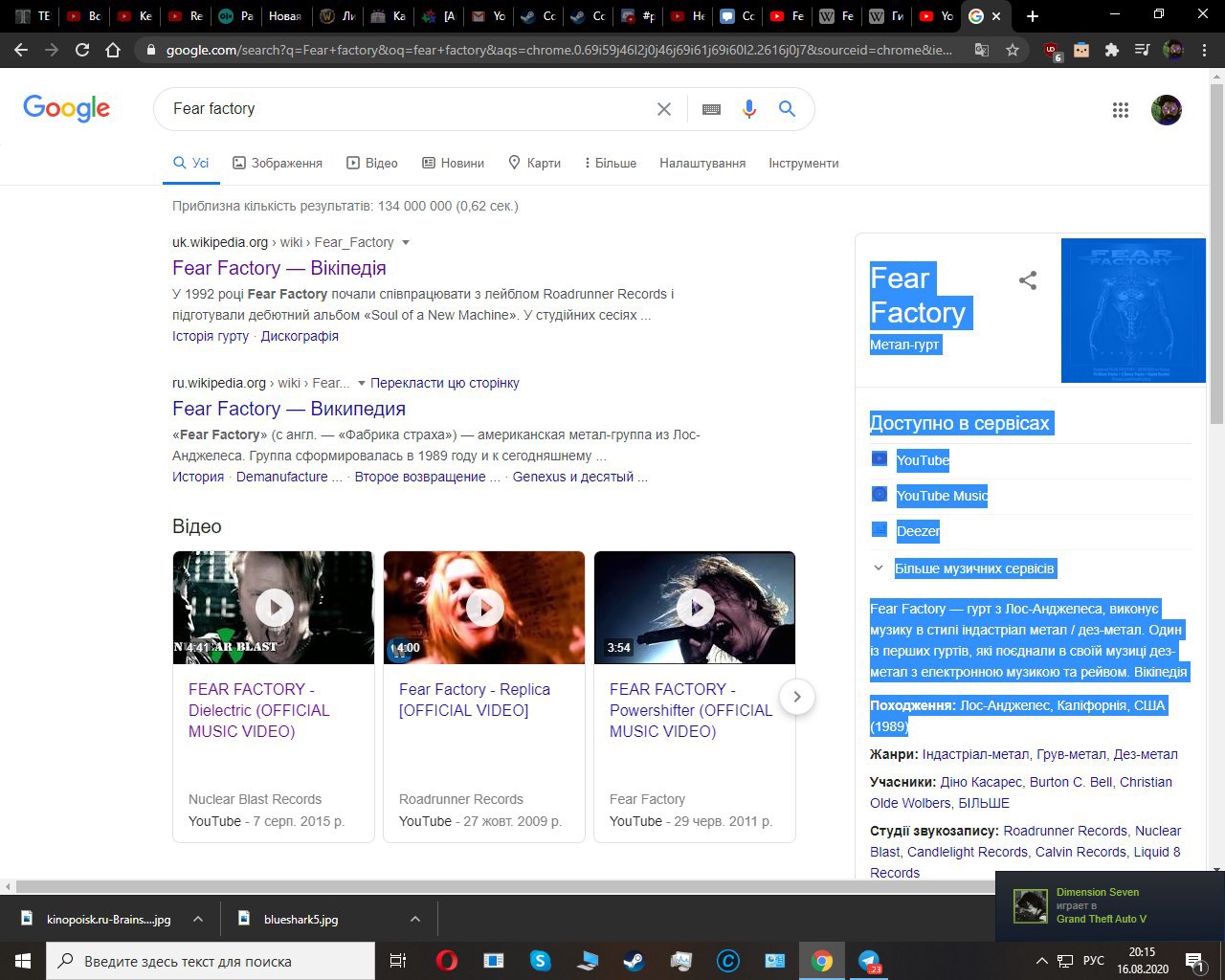Play the Replica video thumbnail
This screenshot has width=1225, height=980.
tap(484, 607)
